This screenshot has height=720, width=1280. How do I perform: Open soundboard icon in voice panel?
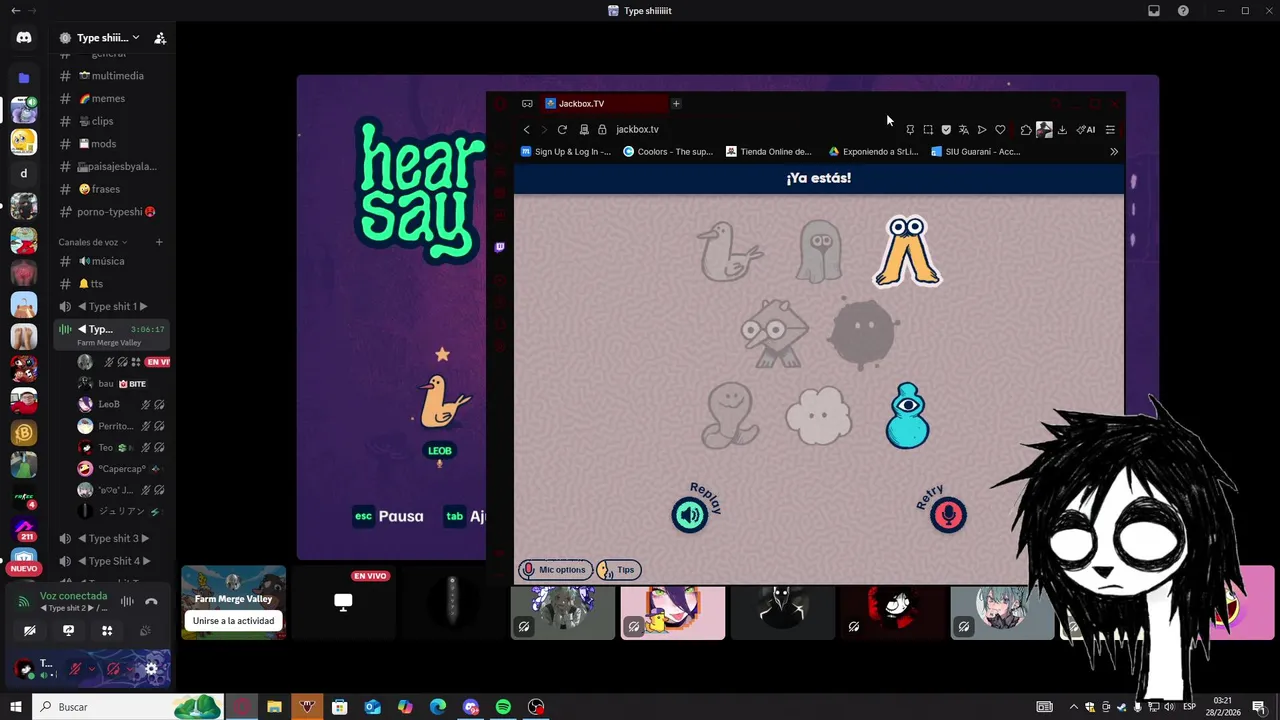[x=146, y=630]
